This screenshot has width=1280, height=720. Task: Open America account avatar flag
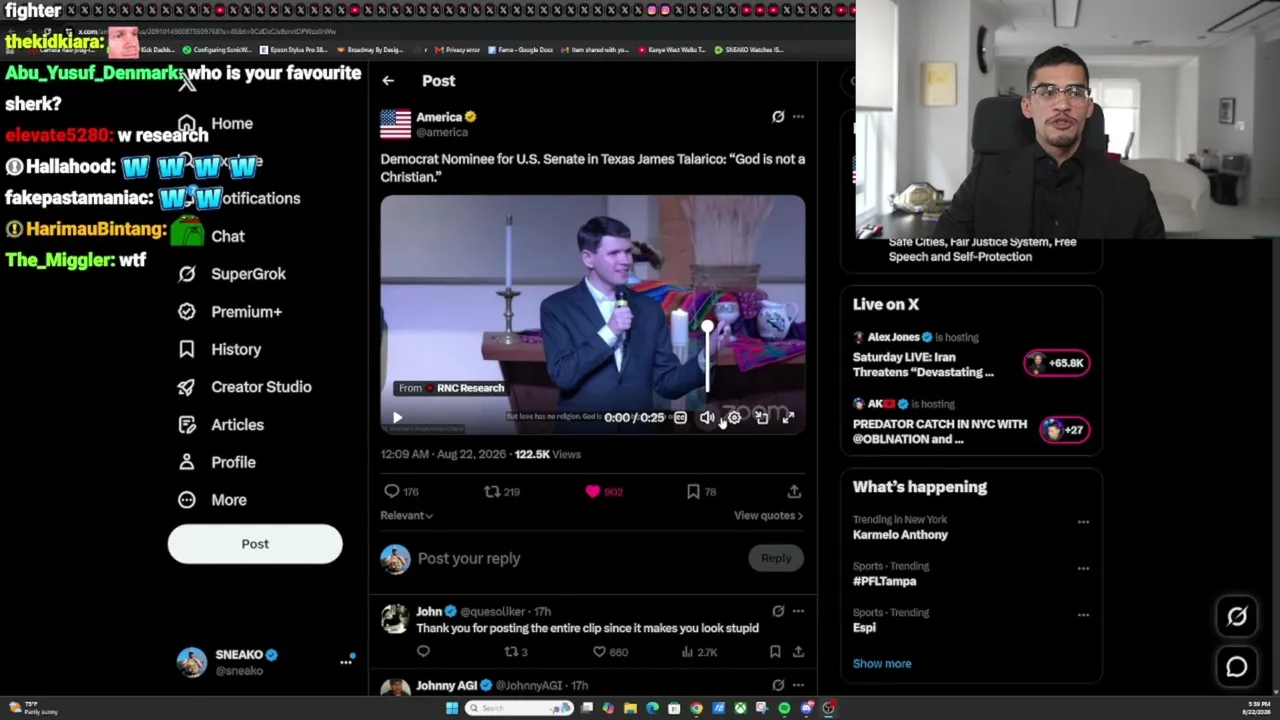click(395, 124)
